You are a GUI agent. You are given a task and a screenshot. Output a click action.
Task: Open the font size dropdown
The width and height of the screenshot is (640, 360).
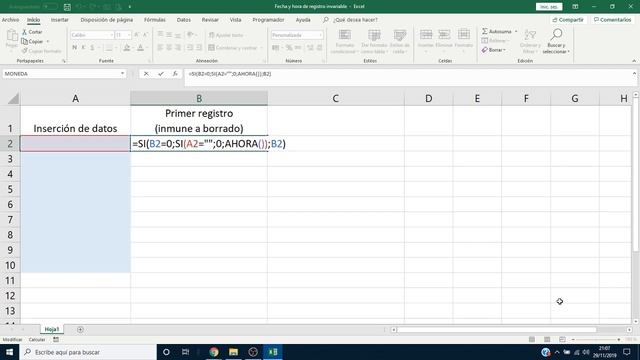click(129, 36)
